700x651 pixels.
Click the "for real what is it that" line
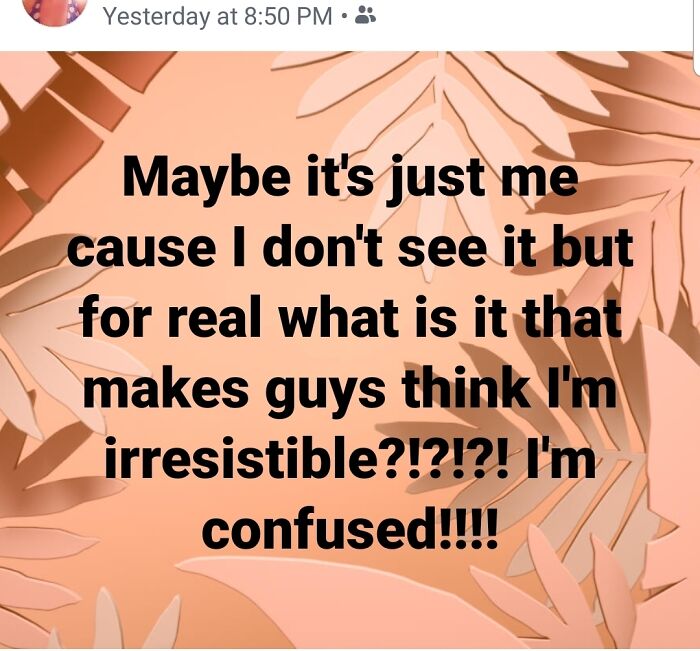349,319
